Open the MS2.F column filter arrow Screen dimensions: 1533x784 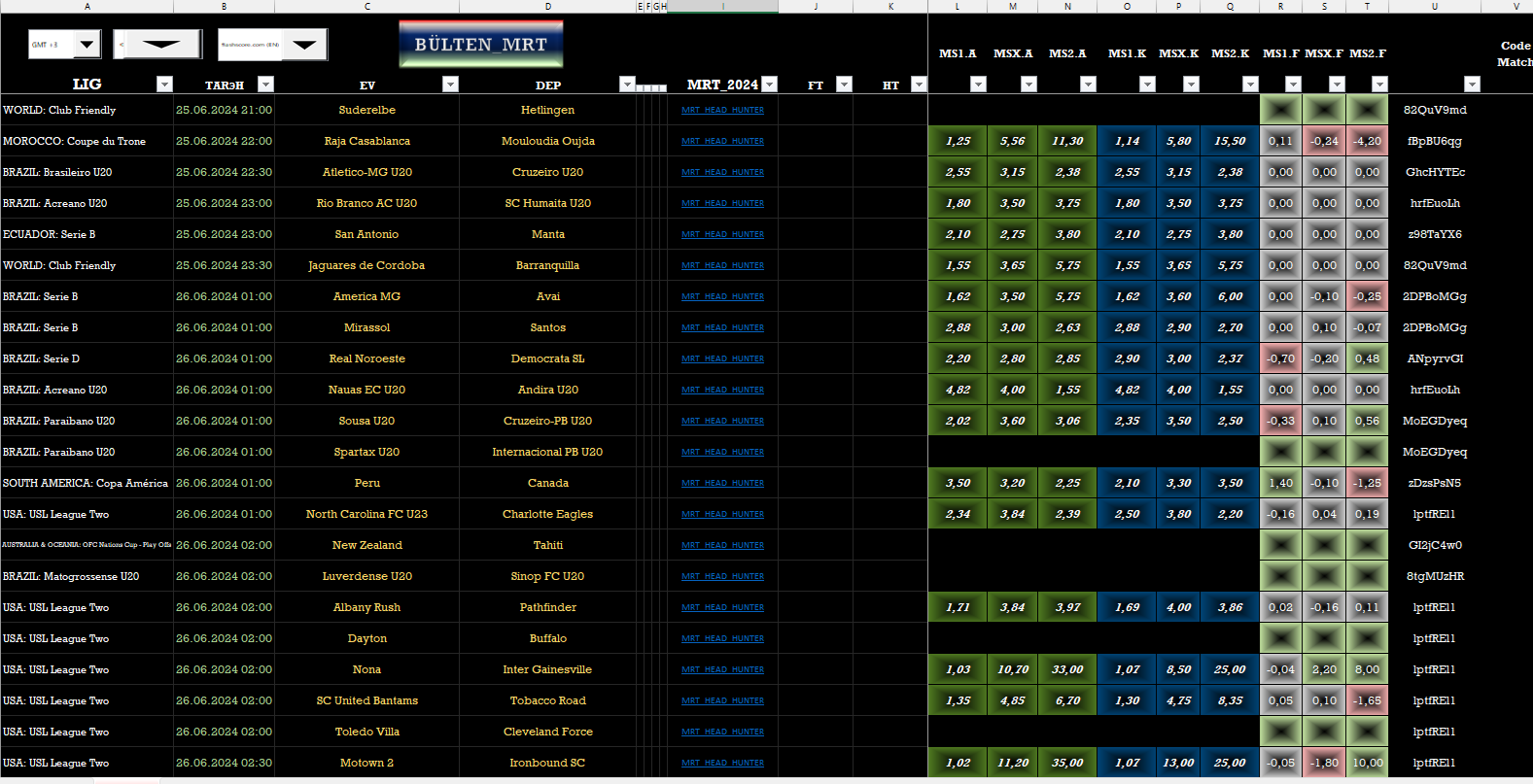coord(1379,85)
